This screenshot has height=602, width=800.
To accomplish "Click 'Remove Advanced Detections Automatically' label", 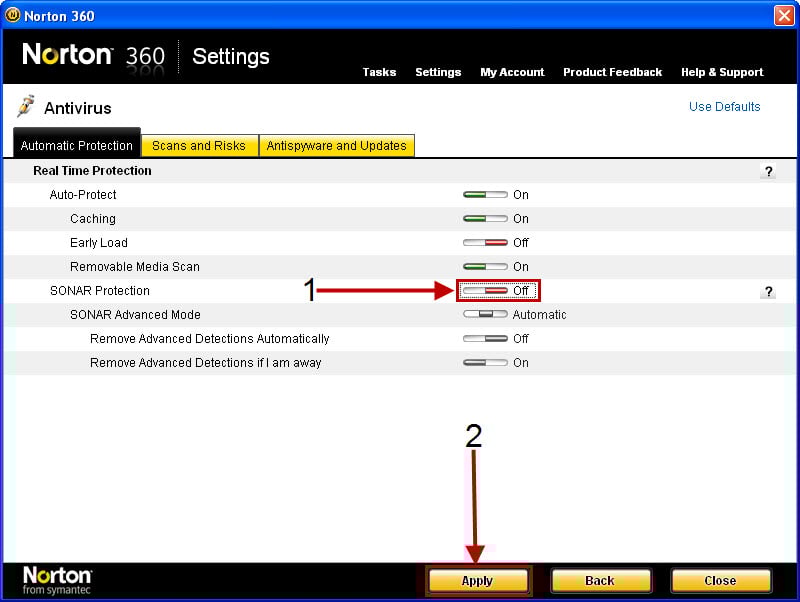I will pyautogui.click(x=210, y=338).
